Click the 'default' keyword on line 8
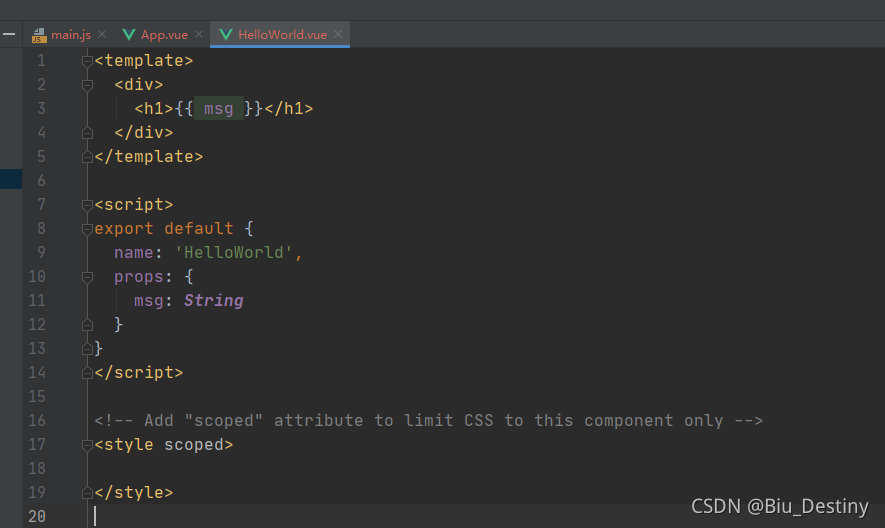The width and height of the screenshot is (885, 528). click(x=199, y=229)
